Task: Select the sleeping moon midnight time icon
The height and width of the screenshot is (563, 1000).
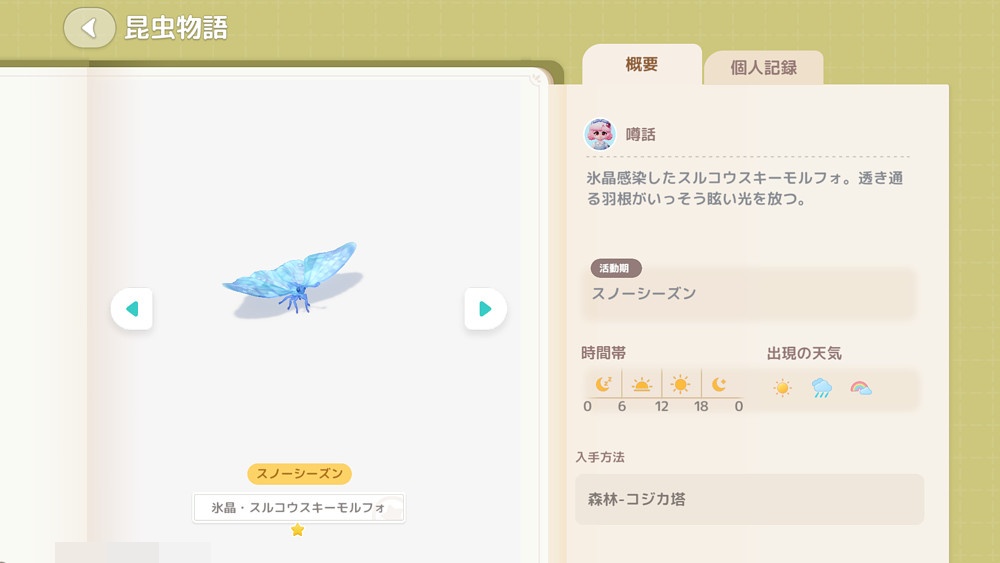Action: [x=603, y=384]
